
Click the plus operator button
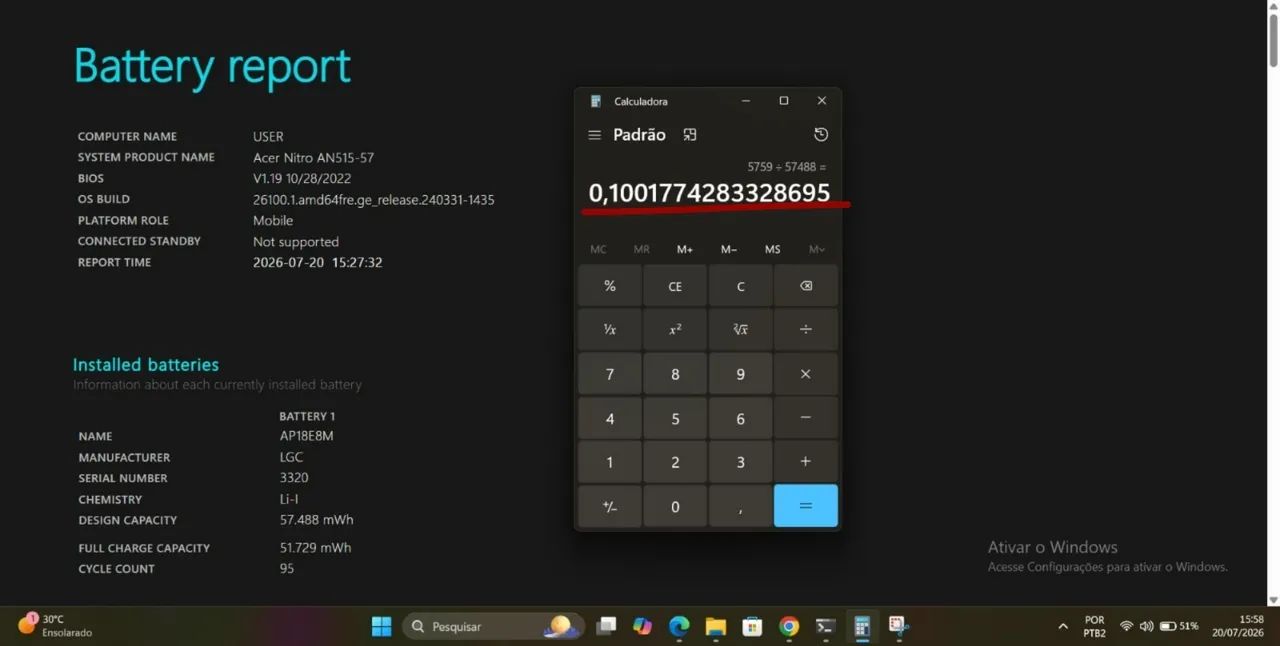(806, 462)
